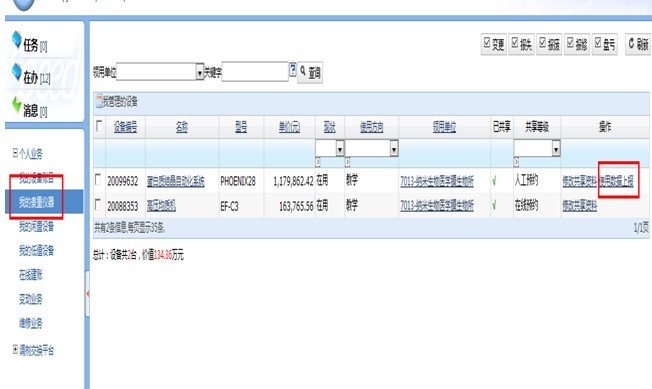Click the 我管理的设备 panel title icon

click(x=99, y=101)
